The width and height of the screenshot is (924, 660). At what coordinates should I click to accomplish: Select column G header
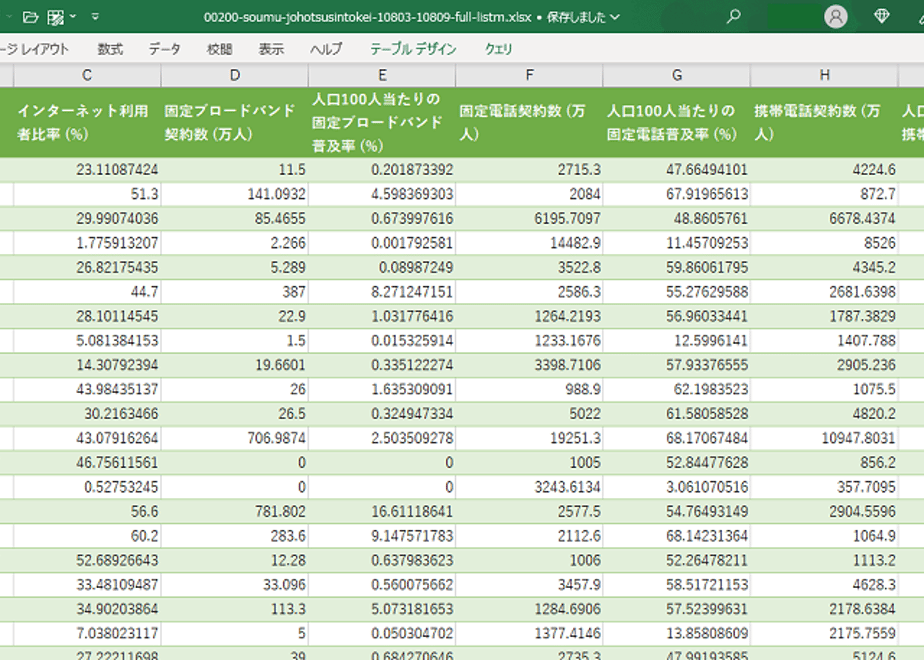click(x=676, y=75)
